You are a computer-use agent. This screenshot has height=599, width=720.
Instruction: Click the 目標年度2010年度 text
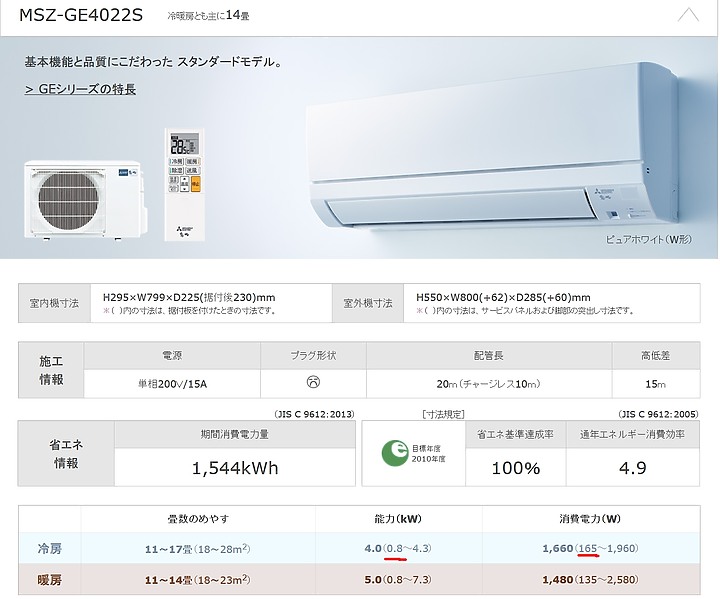tap(428, 453)
